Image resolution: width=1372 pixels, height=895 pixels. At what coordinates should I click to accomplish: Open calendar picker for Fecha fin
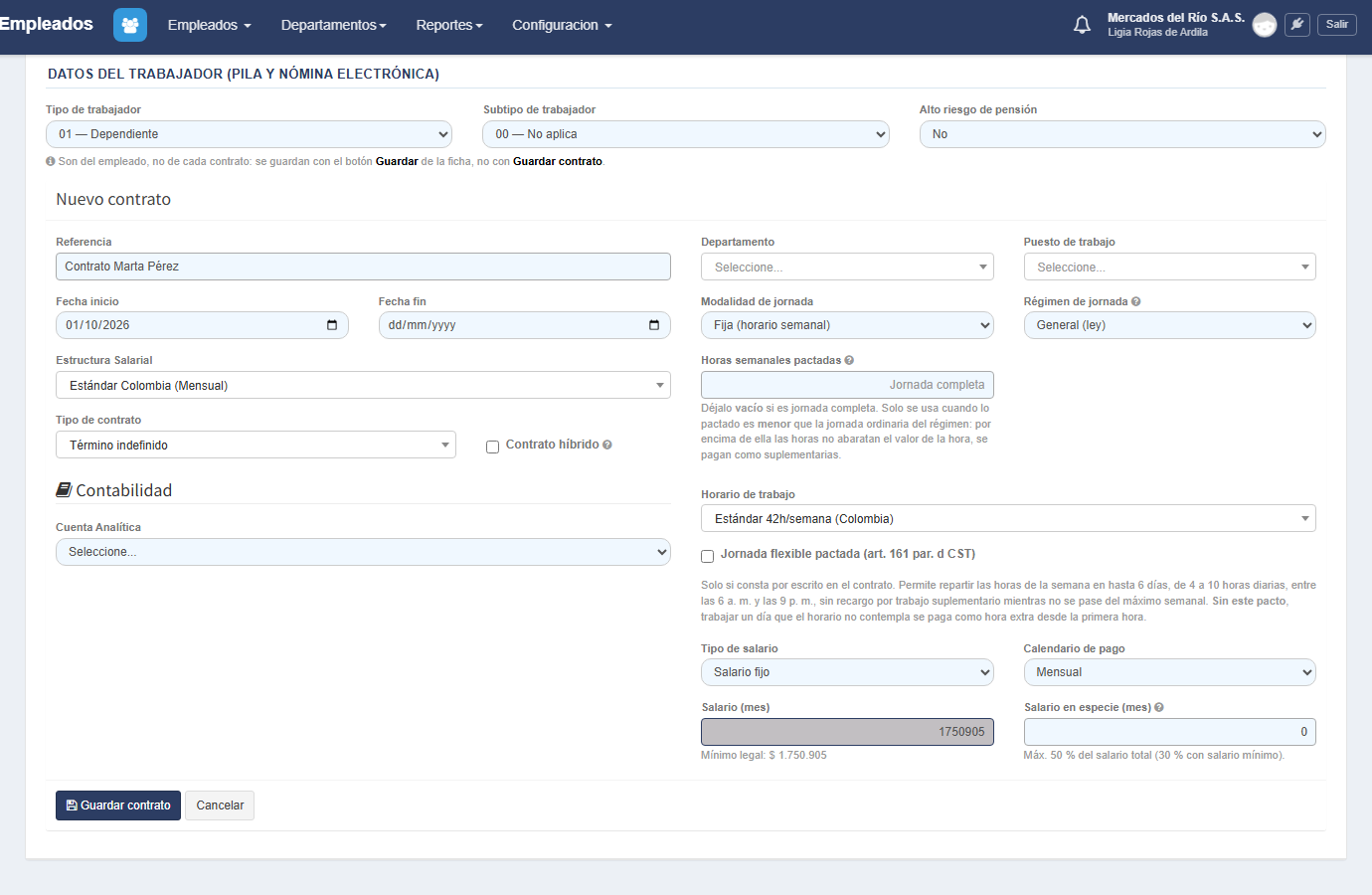point(654,325)
